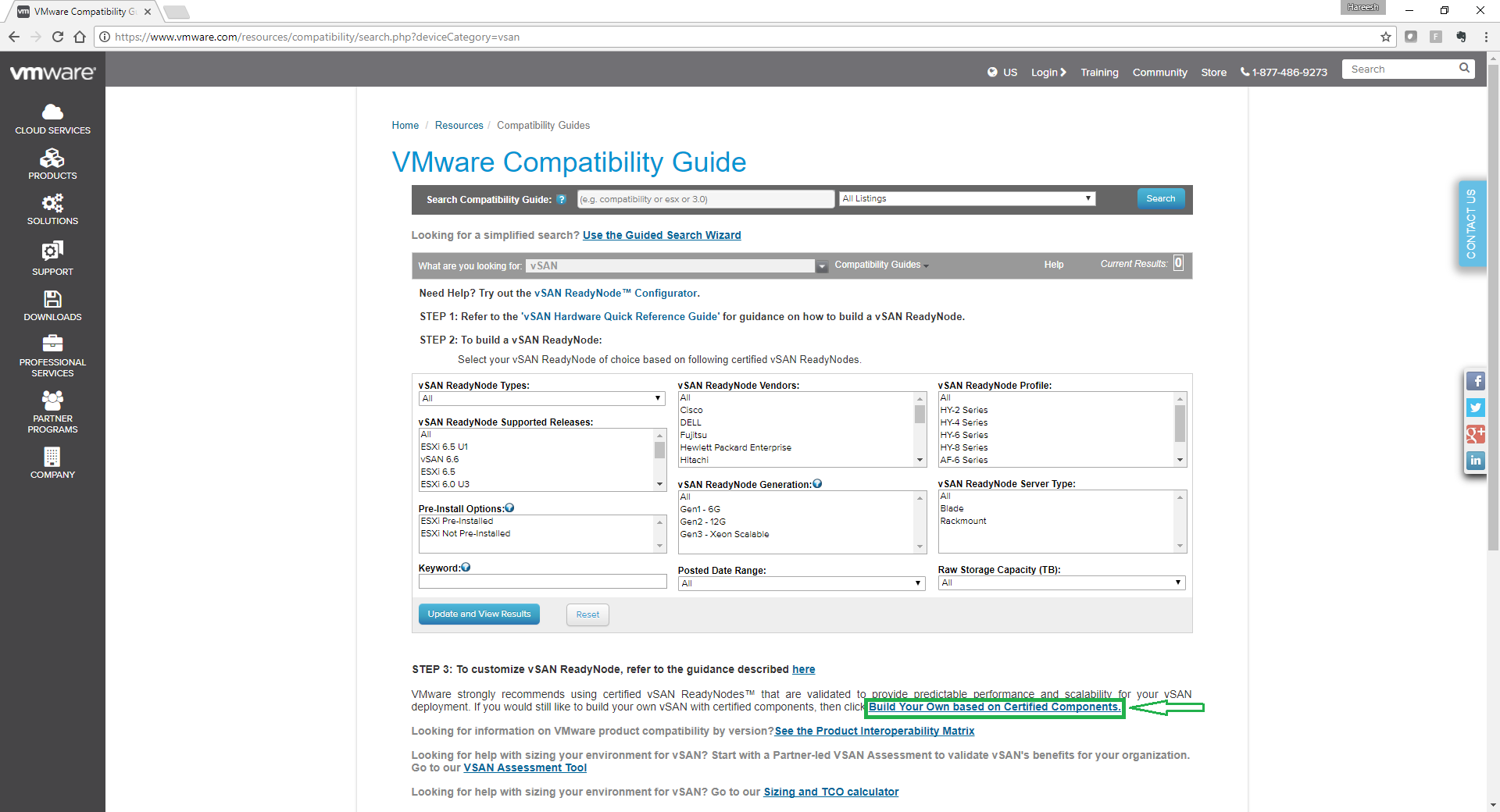Open the Partner Programs people icon
The height and width of the screenshot is (812, 1500).
coord(52,401)
